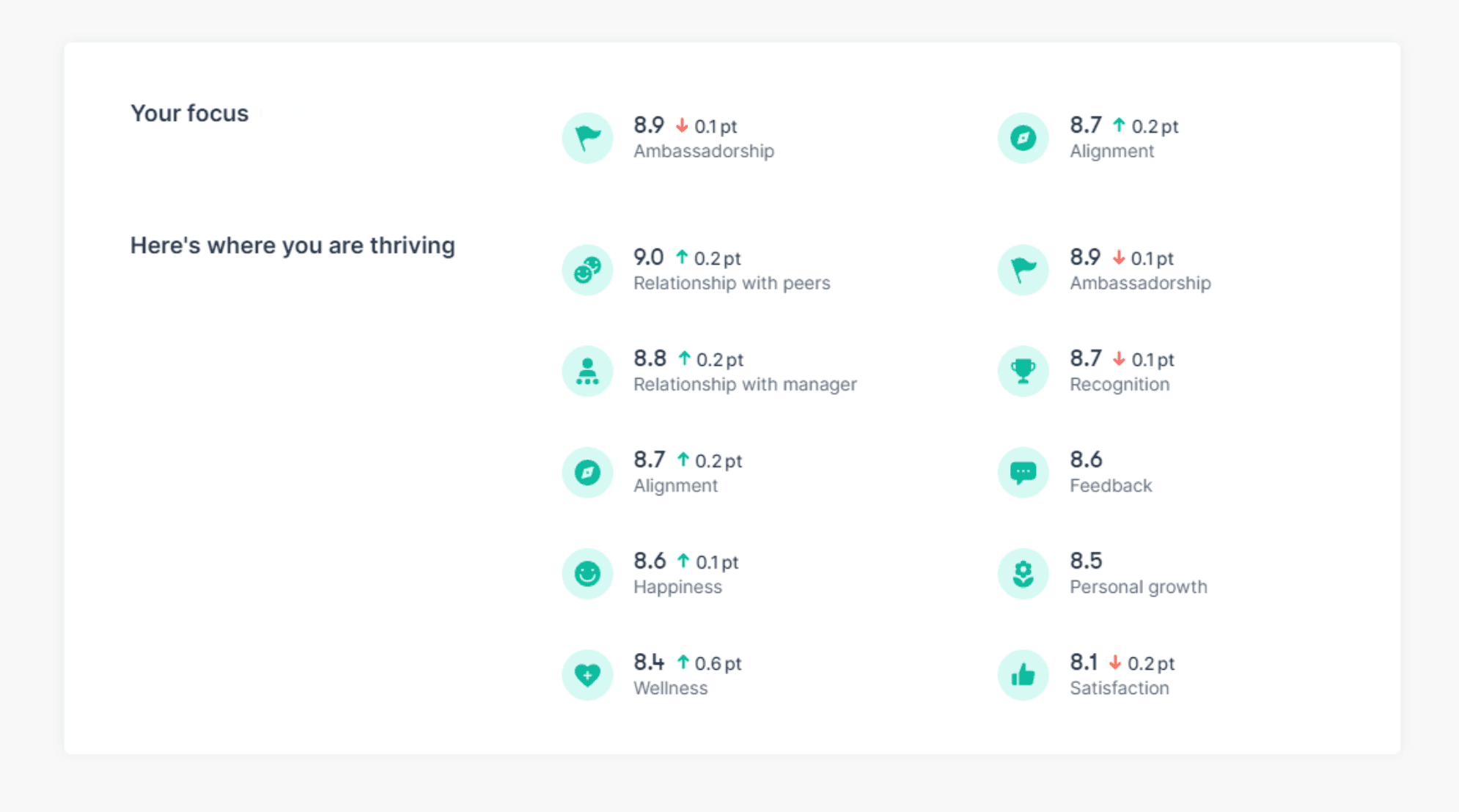Click the 0.1 pt increase next to Happiness
The height and width of the screenshot is (812, 1459).
708,562
